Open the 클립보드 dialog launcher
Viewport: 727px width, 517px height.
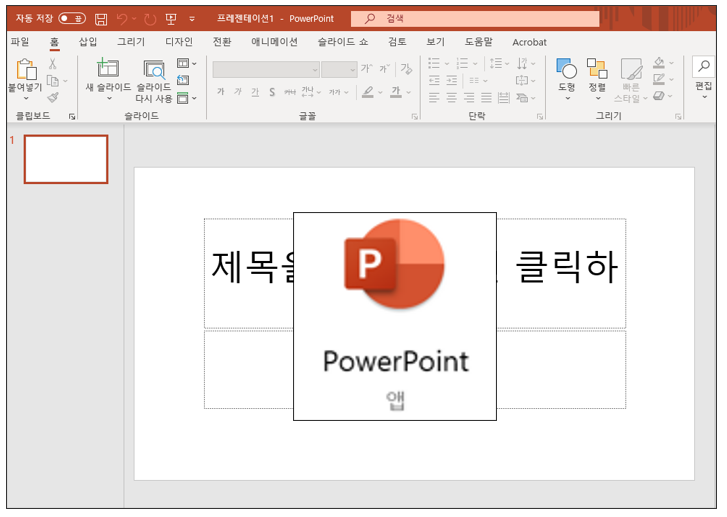tap(72, 116)
